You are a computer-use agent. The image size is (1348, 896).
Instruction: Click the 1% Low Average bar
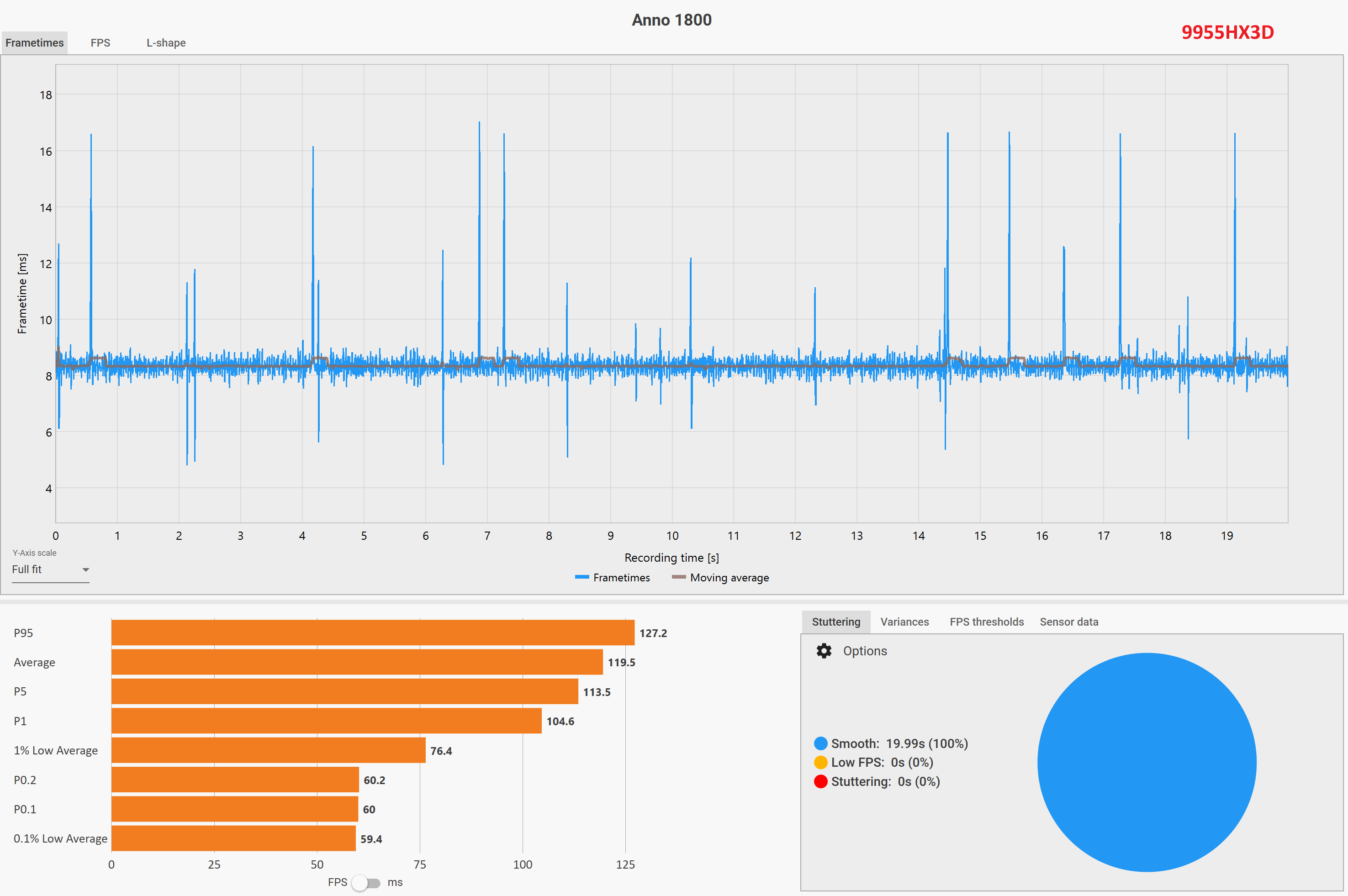coord(268,750)
